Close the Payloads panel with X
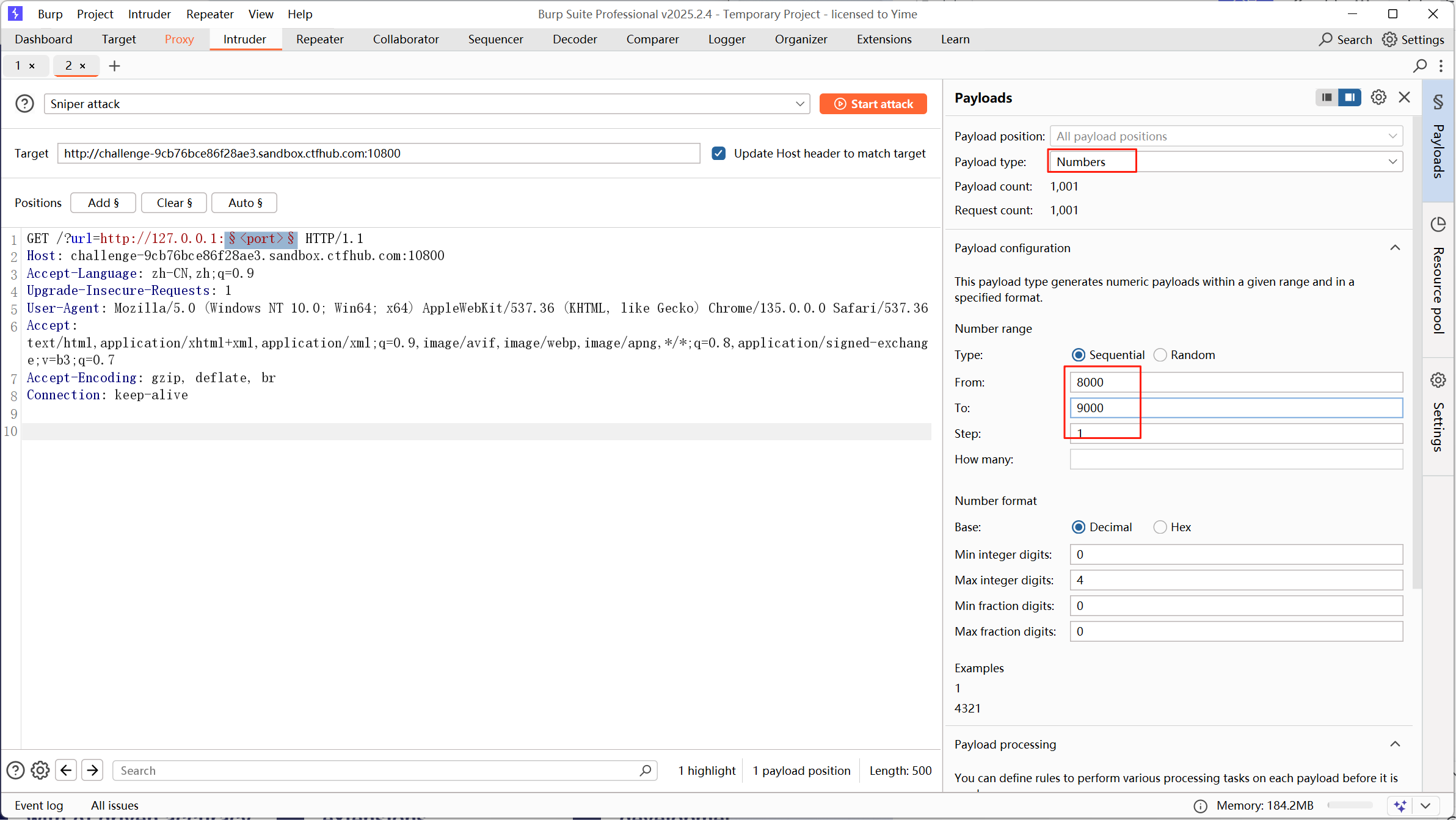1456x820 pixels. pos(1404,98)
